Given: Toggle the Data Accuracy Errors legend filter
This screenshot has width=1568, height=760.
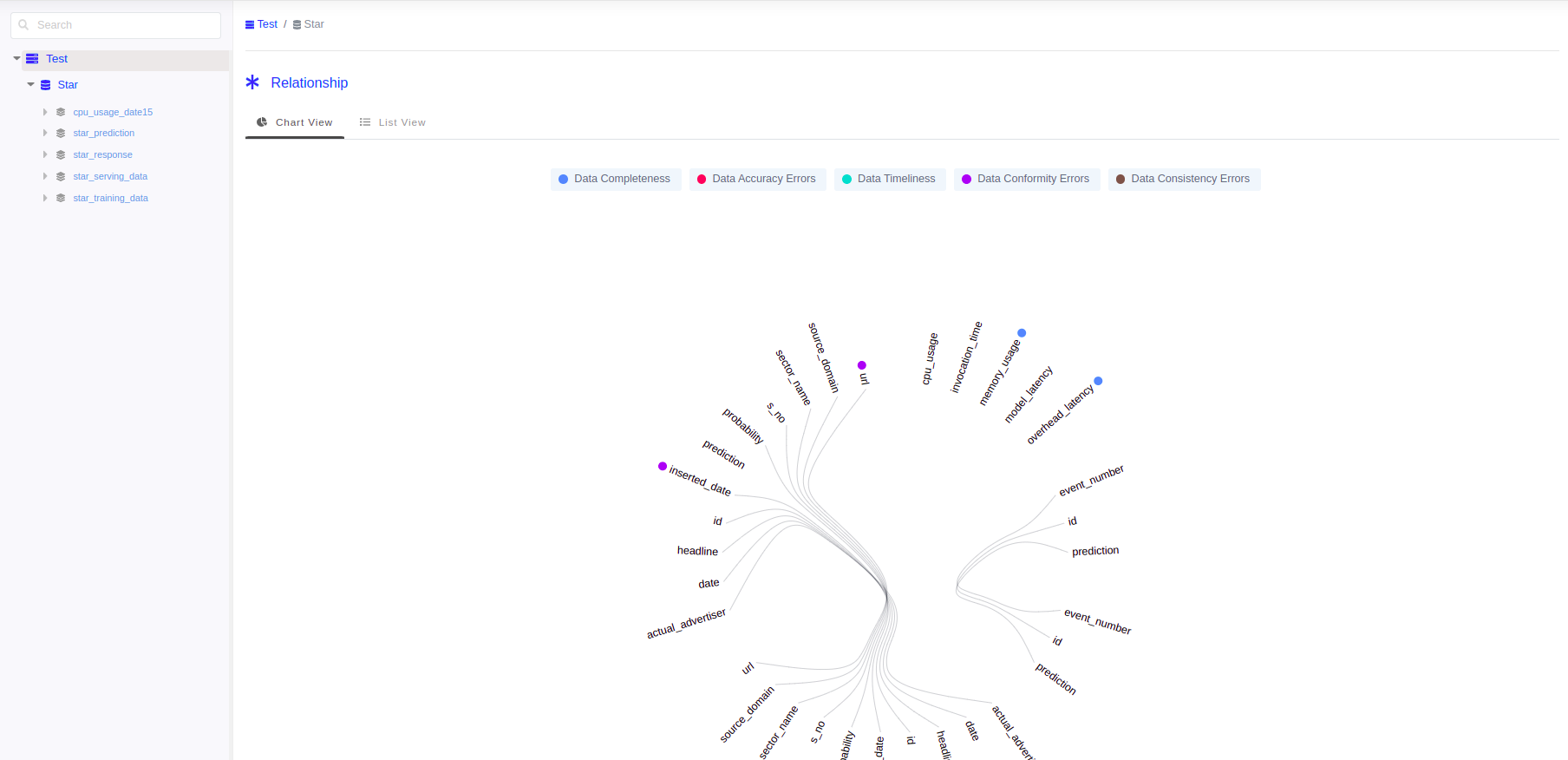Looking at the screenshot, I should 758,180.
